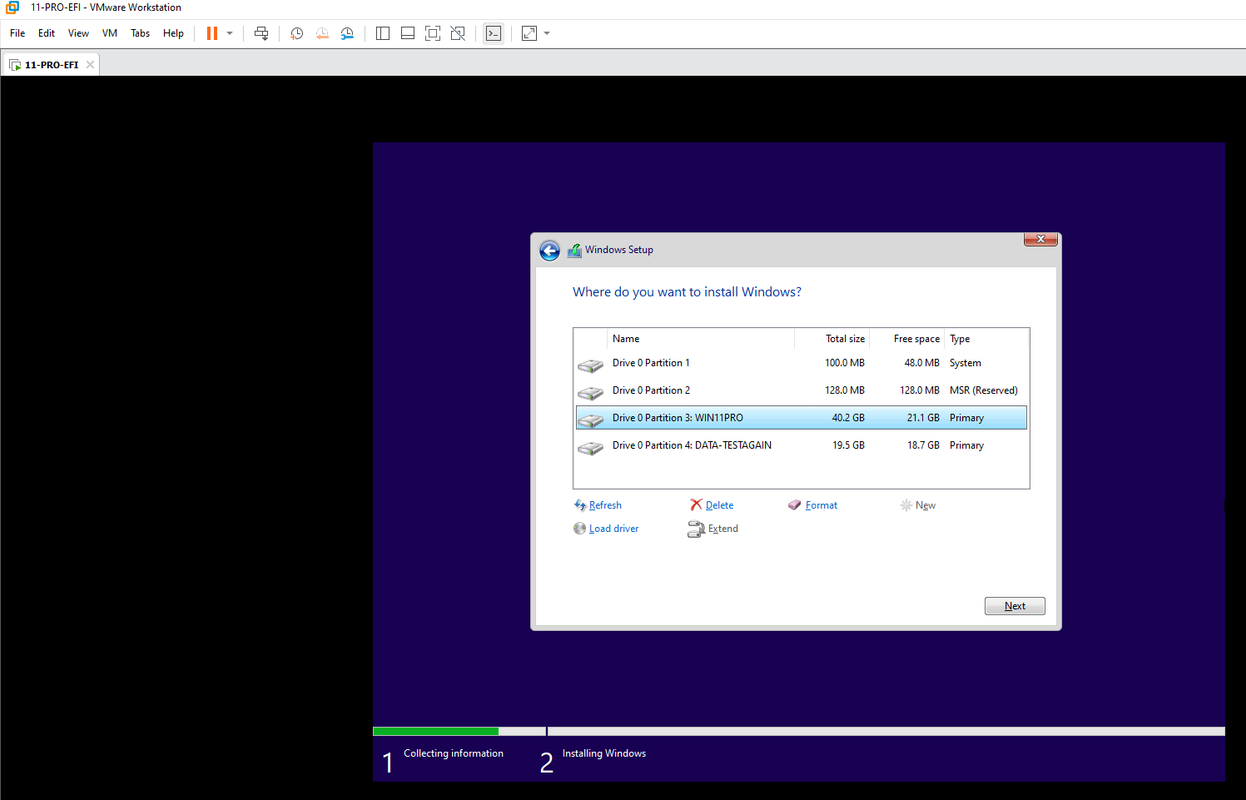Click the setup progress bar at bottom
This screenshot has width=1246, height=800.
(799, 731)
